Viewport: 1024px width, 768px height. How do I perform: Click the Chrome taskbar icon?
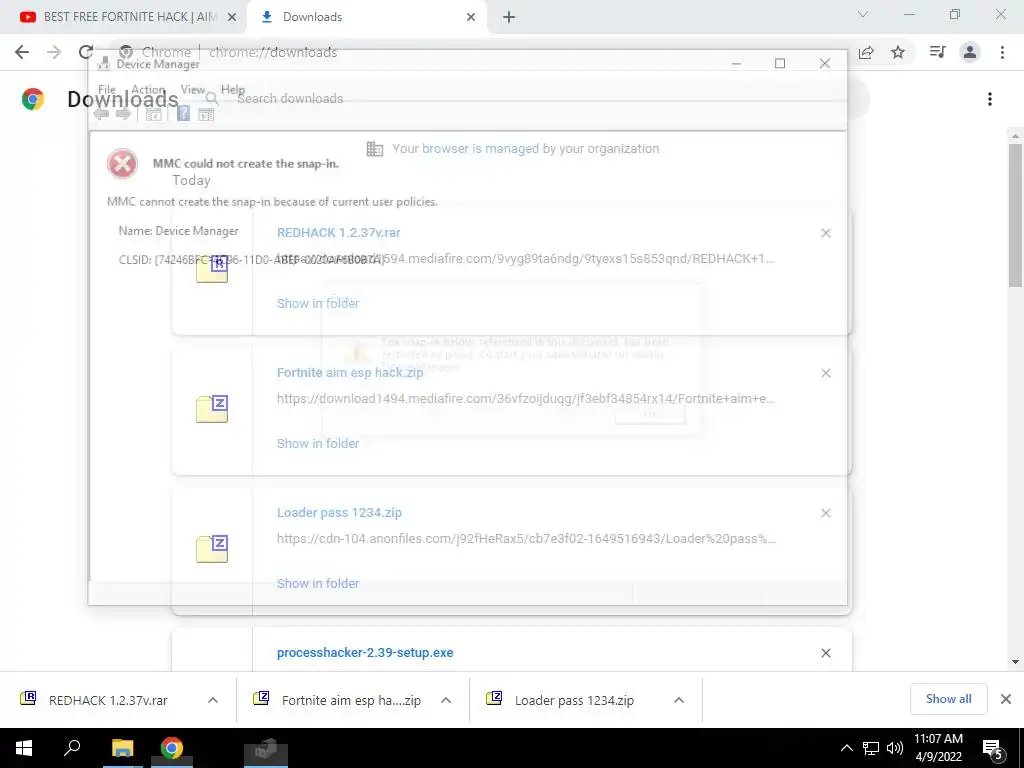(x=172, y=748)
